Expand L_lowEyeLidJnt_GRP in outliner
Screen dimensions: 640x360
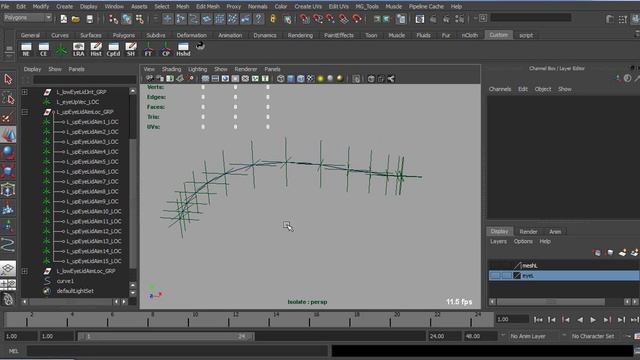coord(25,92)
